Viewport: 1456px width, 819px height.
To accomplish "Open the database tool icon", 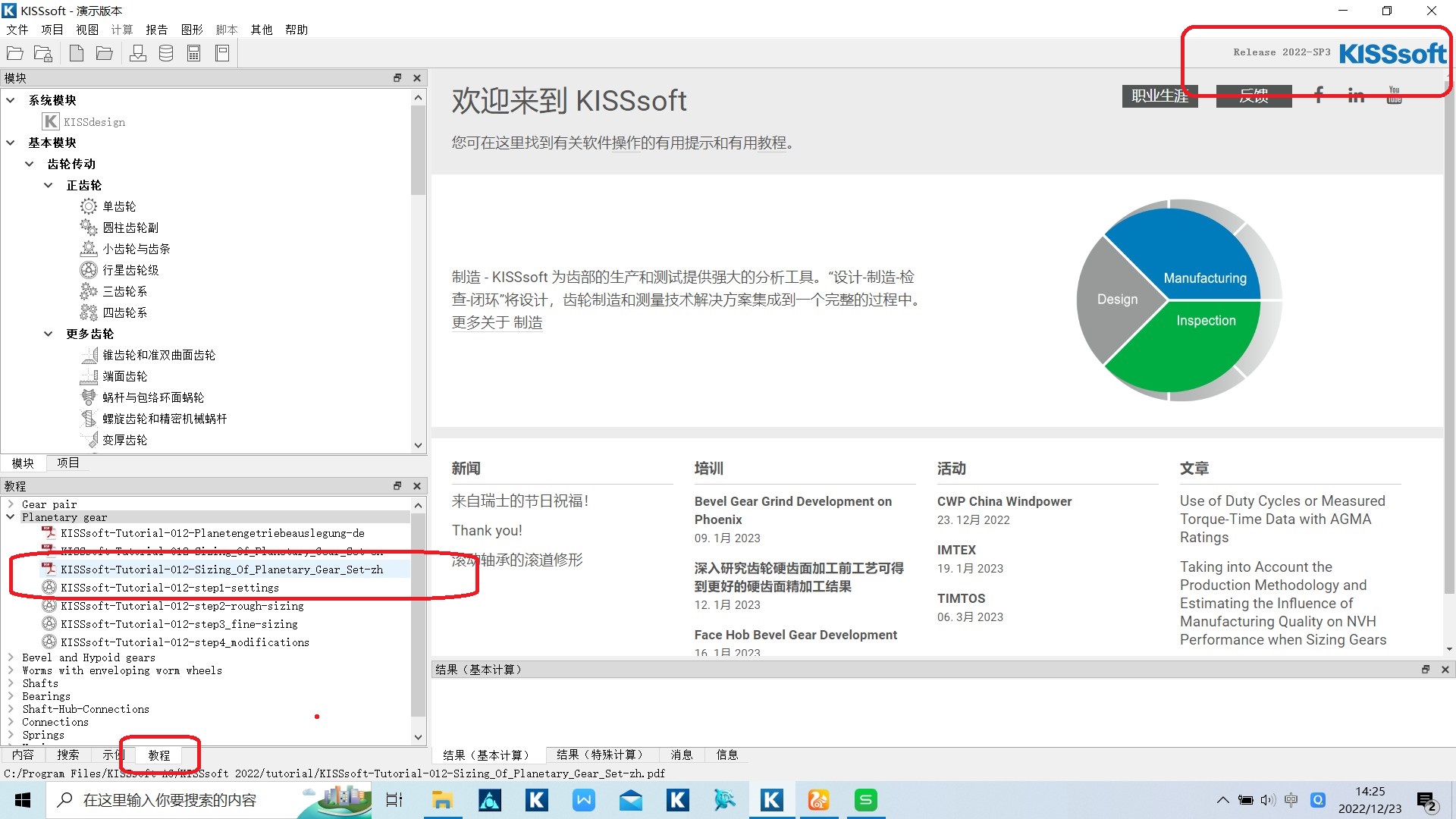I will pyautogui.click(x=166, y=53).
